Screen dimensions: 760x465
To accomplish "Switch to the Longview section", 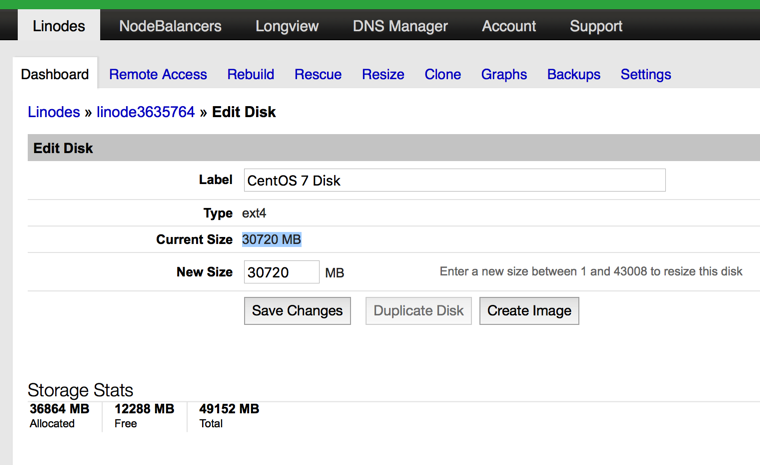I will (x=287, y=26).
